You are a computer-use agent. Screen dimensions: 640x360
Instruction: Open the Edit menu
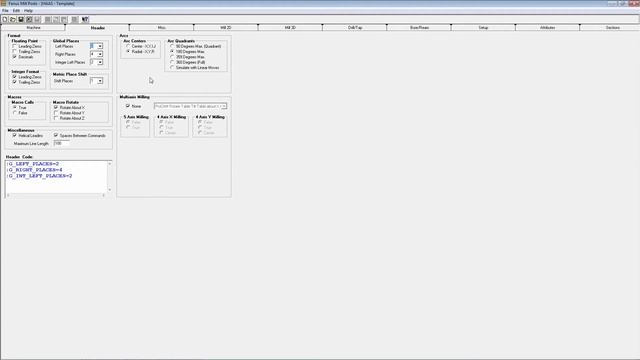(x=16, y=11)
